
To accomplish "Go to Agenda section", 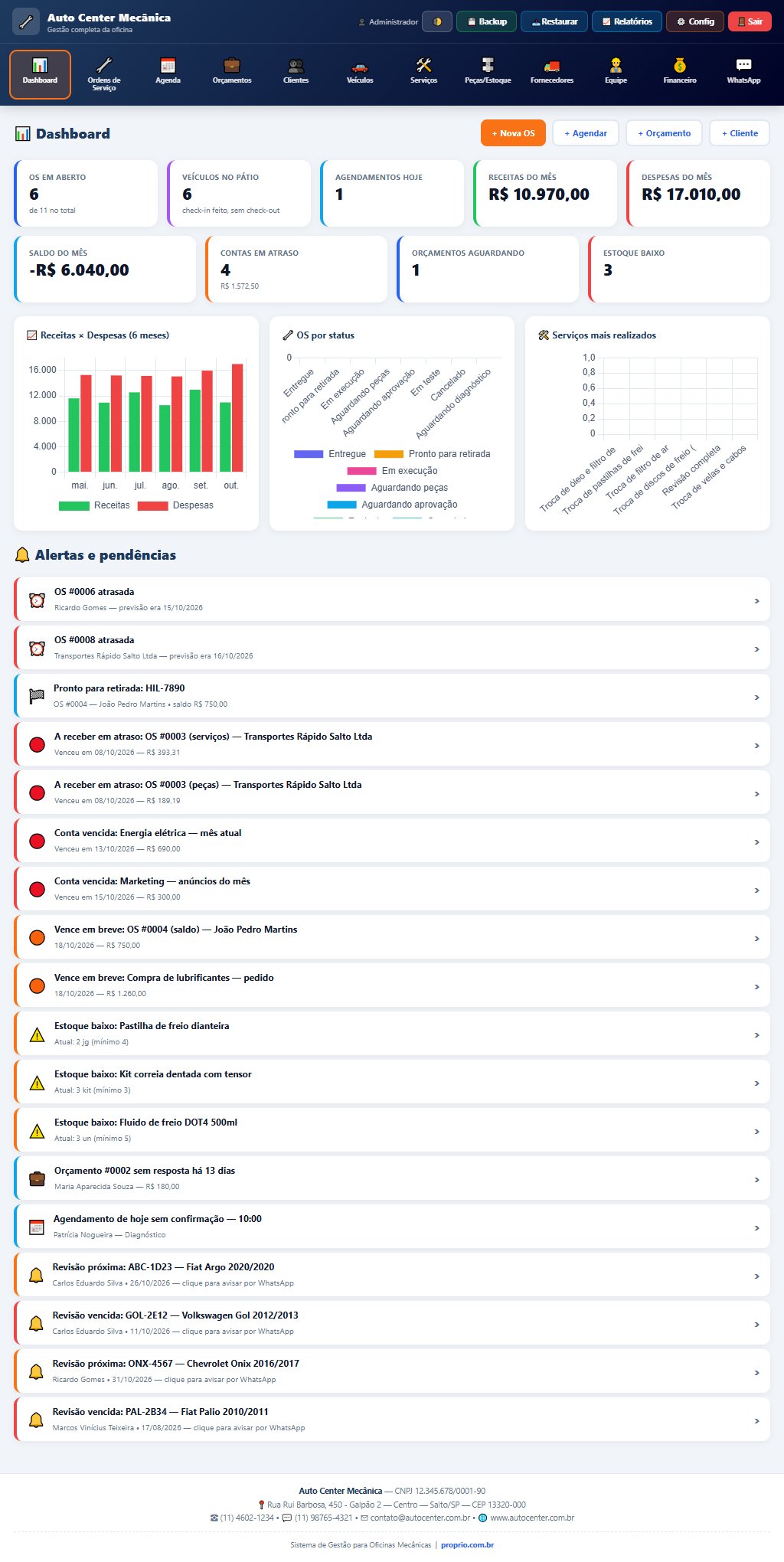I will tap(168, 74).
